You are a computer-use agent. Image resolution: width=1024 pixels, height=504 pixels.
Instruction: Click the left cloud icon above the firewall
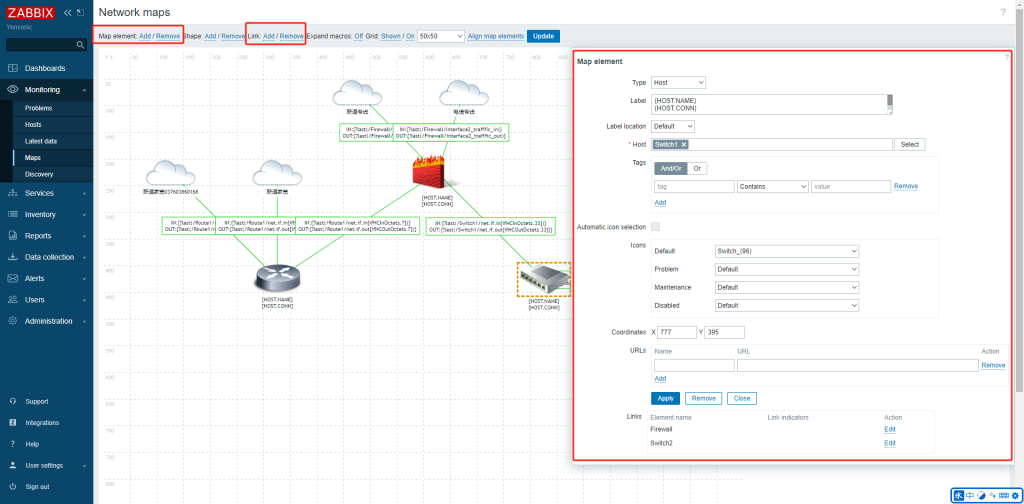pos(357,92)
